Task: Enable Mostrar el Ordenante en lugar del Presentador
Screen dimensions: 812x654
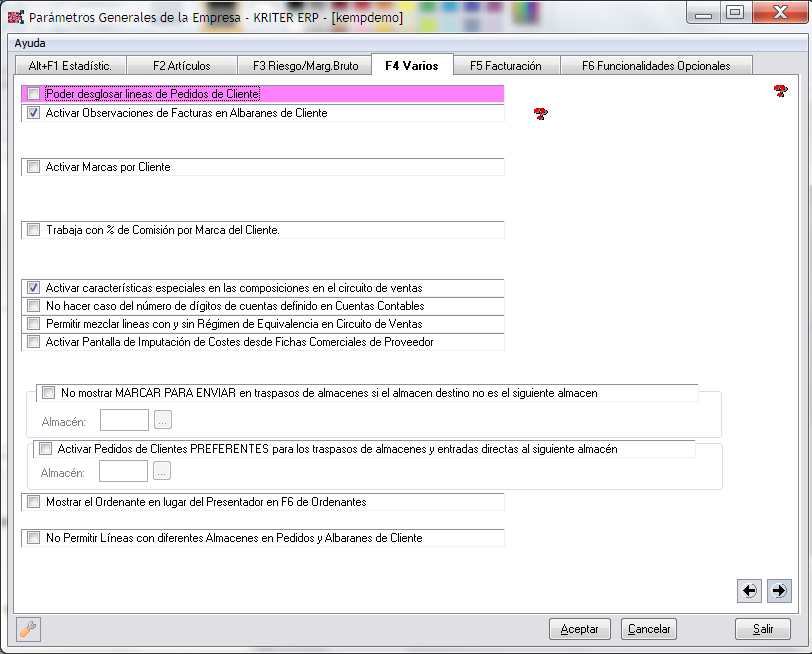Action: pyautogui.click(x=34, y=501)
